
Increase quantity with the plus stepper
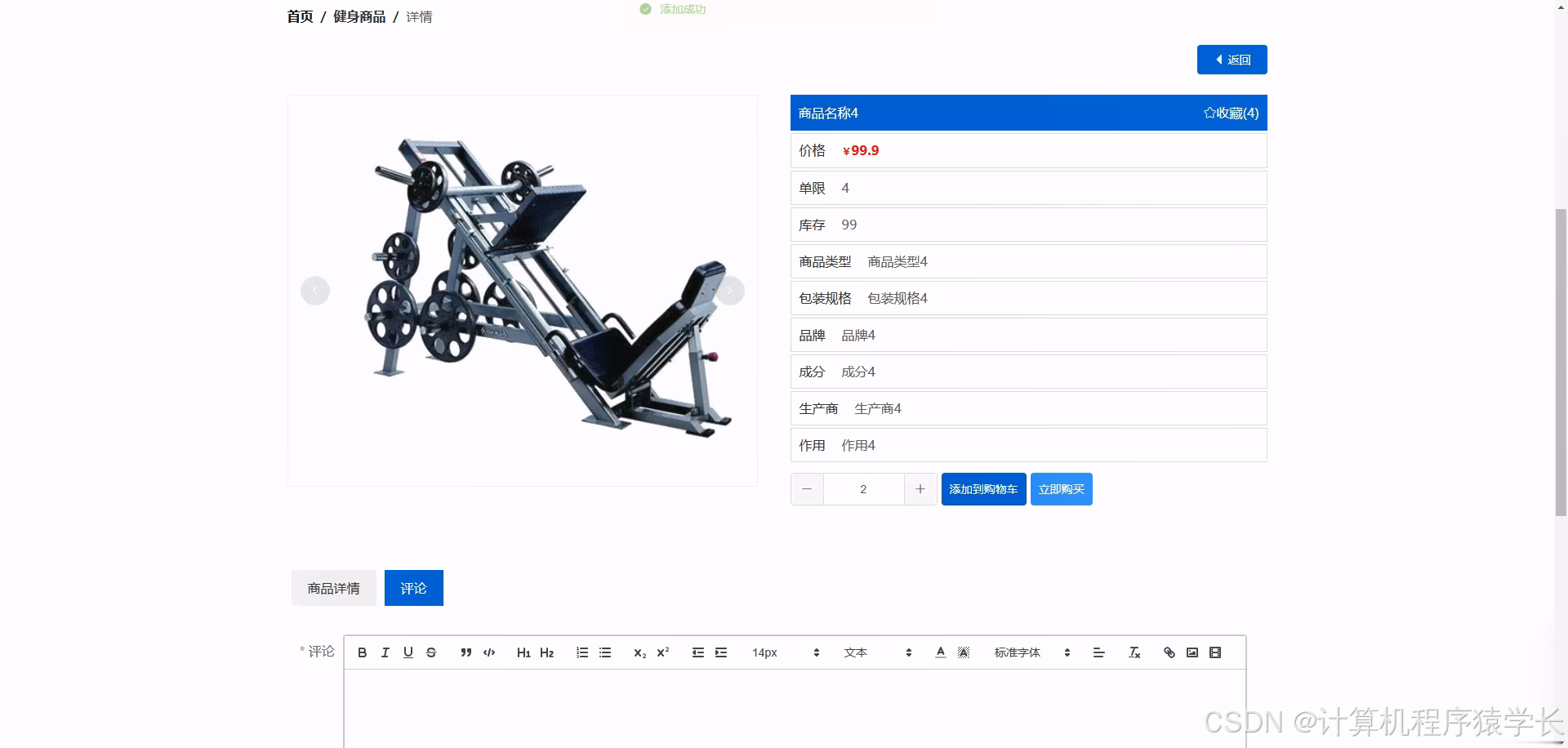point(920,489)
